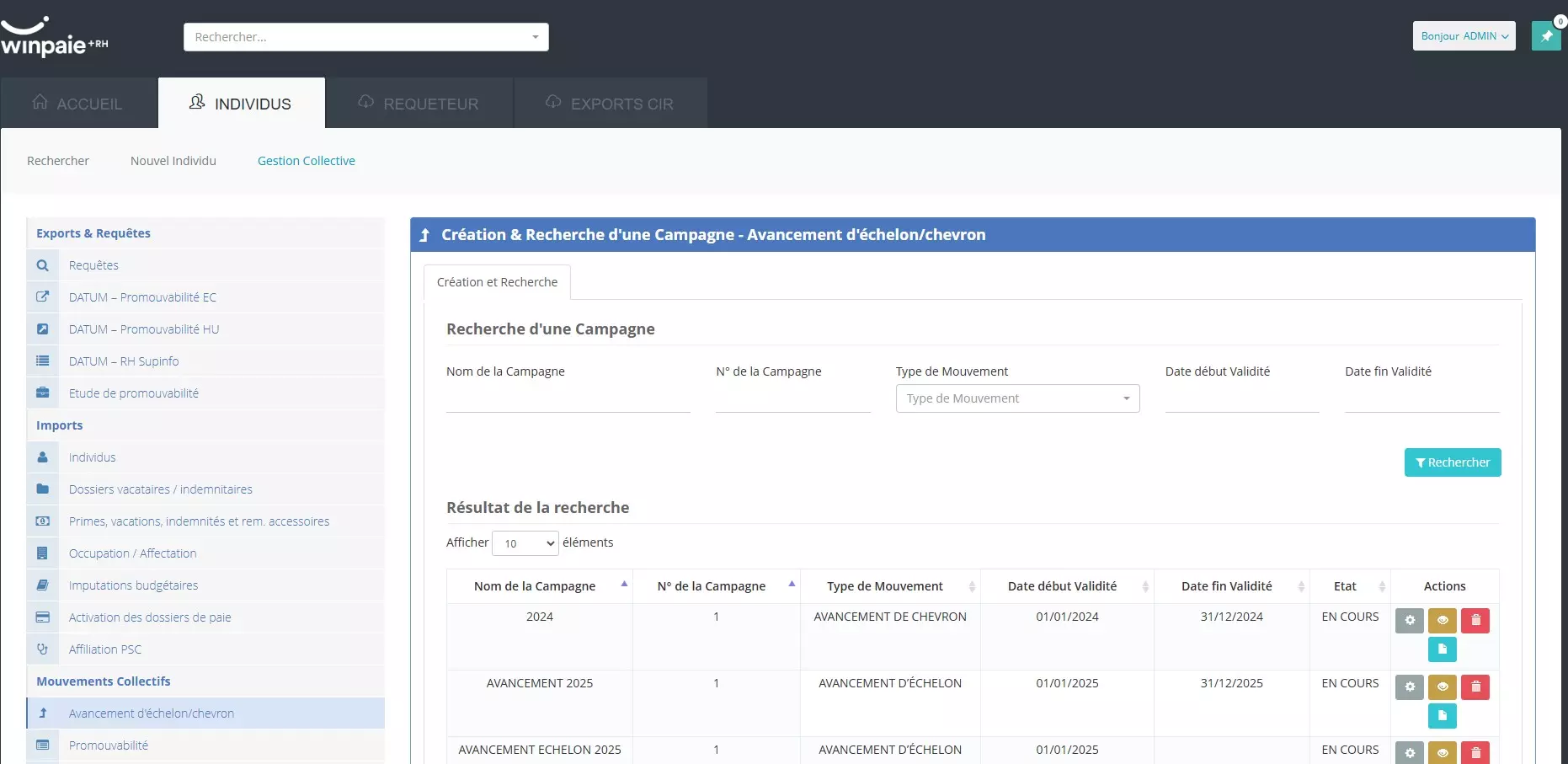This screenshot has width=1568, height=764.
Task: Click the winpaie +RH logo
Action: [55, 37]
